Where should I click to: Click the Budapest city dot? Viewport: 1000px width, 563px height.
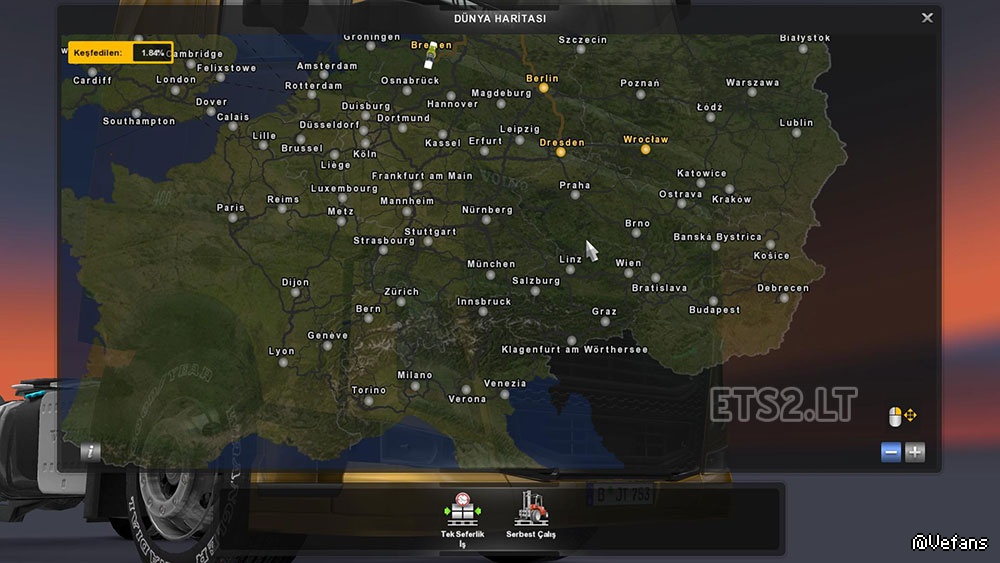[714, 301]
